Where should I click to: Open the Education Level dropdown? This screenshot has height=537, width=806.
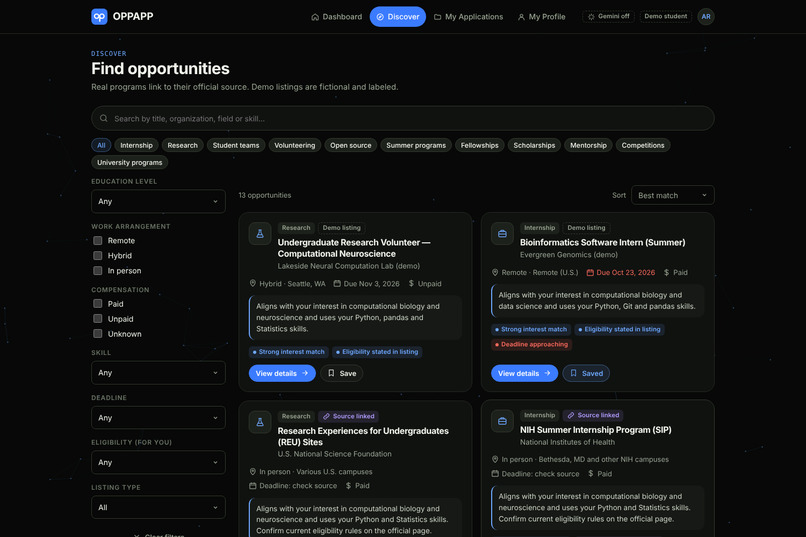[158, 201]
